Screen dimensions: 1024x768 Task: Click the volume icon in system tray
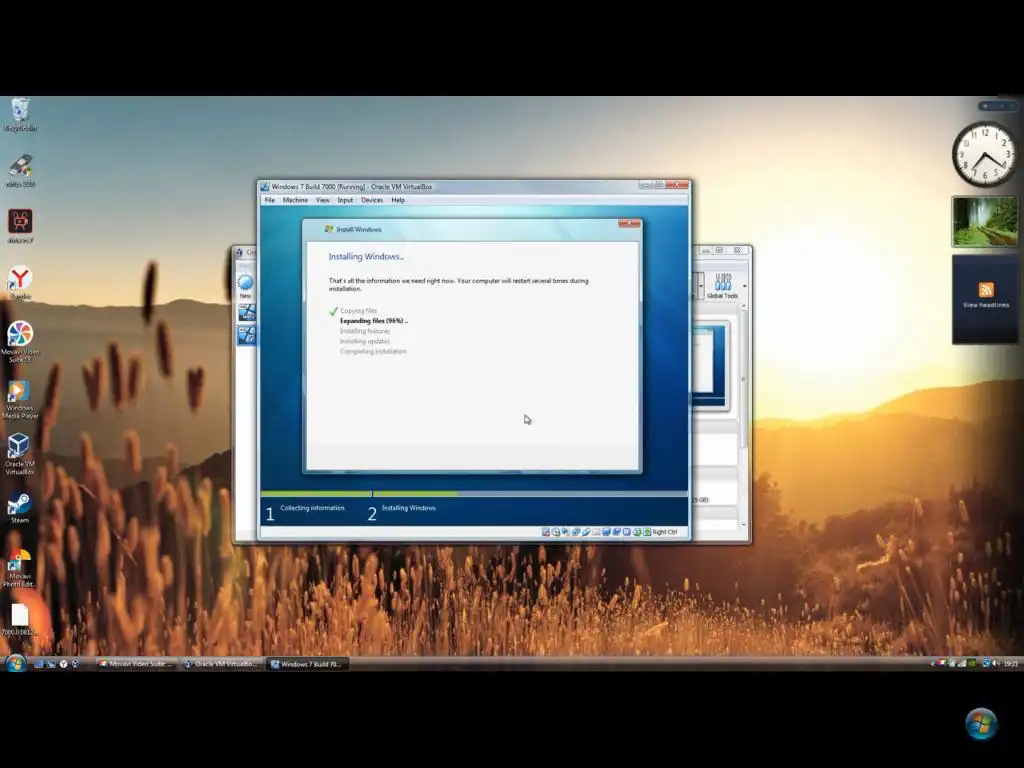[x=996, y=664]
